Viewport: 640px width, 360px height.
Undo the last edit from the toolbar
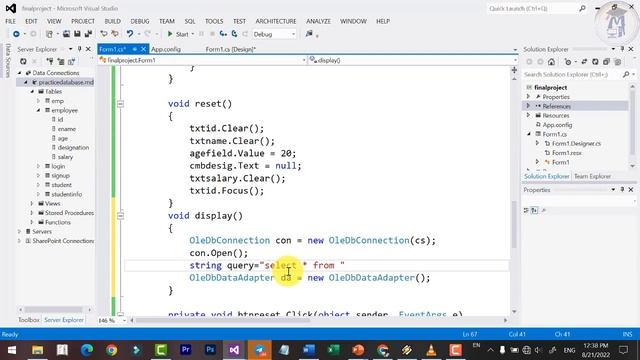pos(129,34)
